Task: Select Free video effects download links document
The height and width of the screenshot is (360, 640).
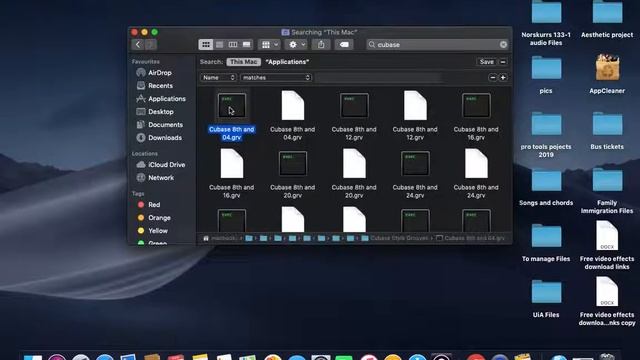Action: [607, 236]
